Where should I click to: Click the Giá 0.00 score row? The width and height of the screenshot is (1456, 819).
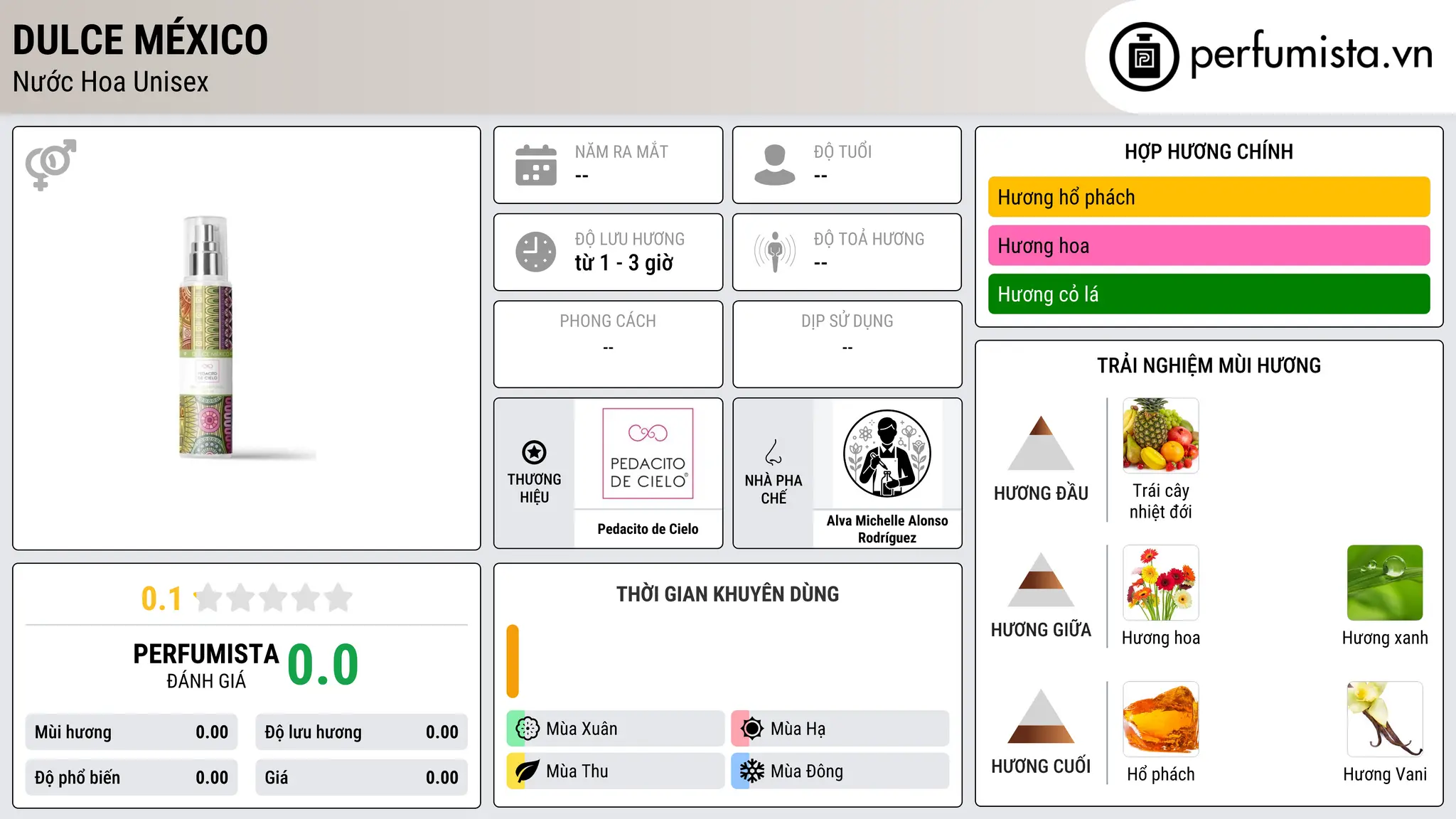[x=362, y=778]
